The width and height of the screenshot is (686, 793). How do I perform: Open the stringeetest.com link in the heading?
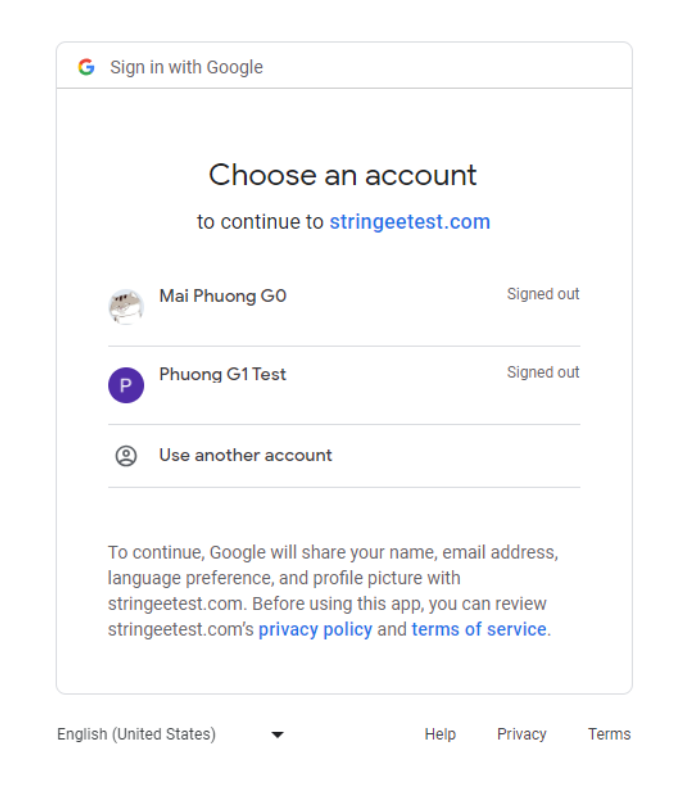pyautogui.click(x=410, y=222)
